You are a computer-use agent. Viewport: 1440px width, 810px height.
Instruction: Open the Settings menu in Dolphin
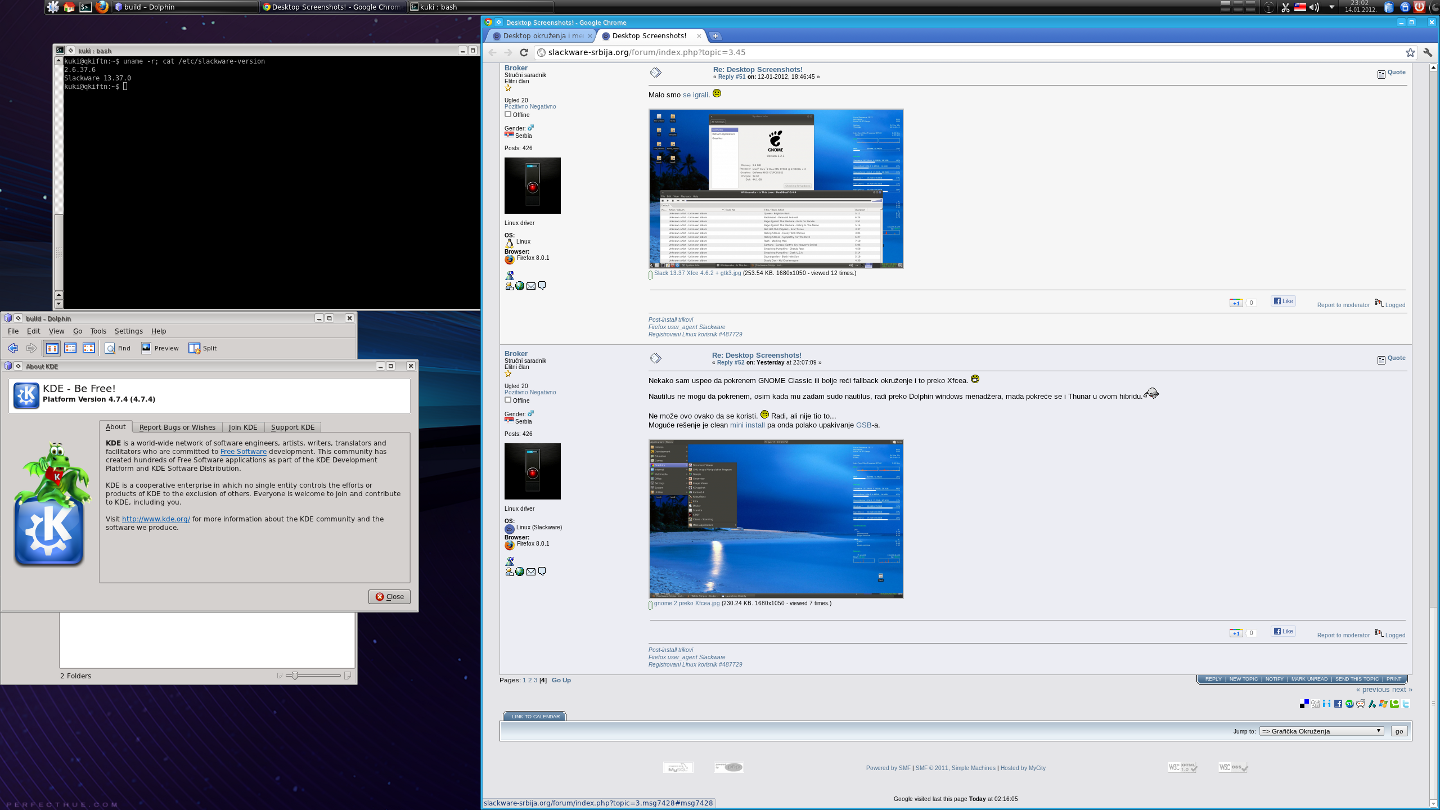click(x=128, y=331)
